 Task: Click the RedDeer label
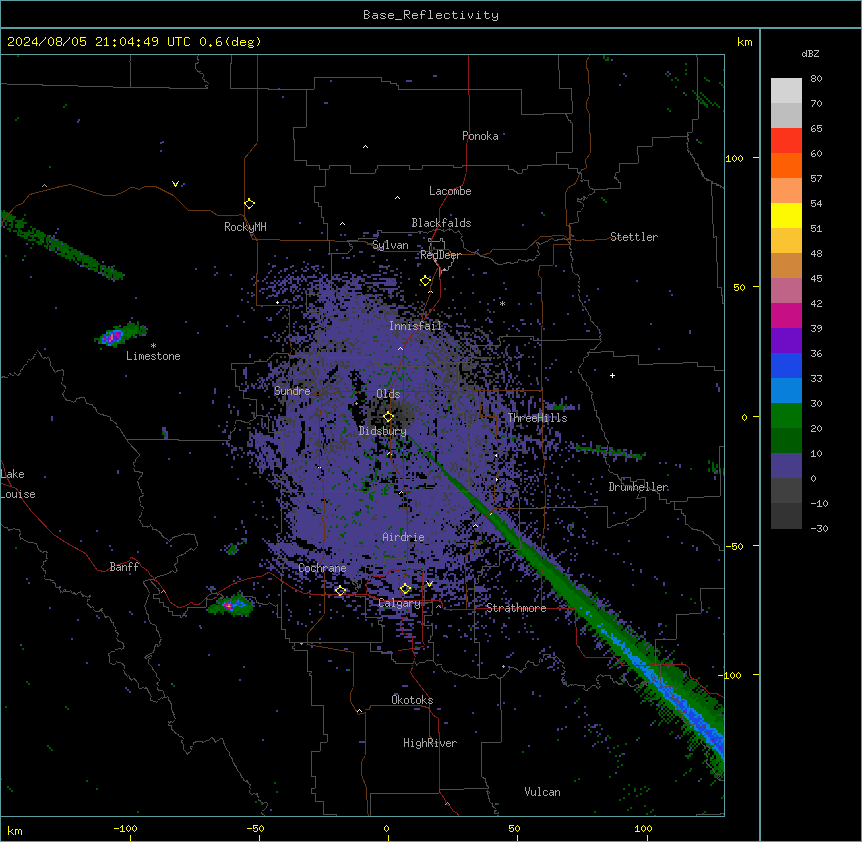pos(440,255)
